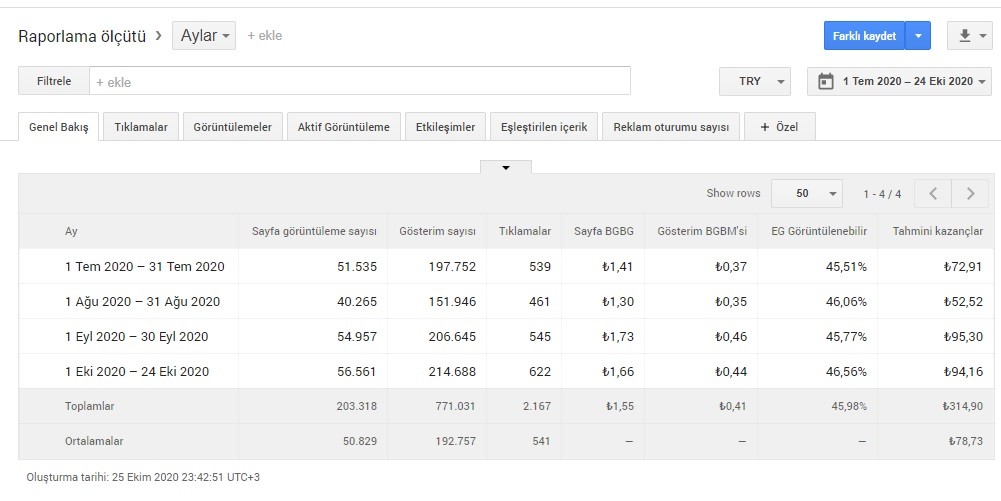Image resolution: width=1001 pixels, height=501 pixels.
Task: Click + ekle next to Aylar
Action: (265, 36)
